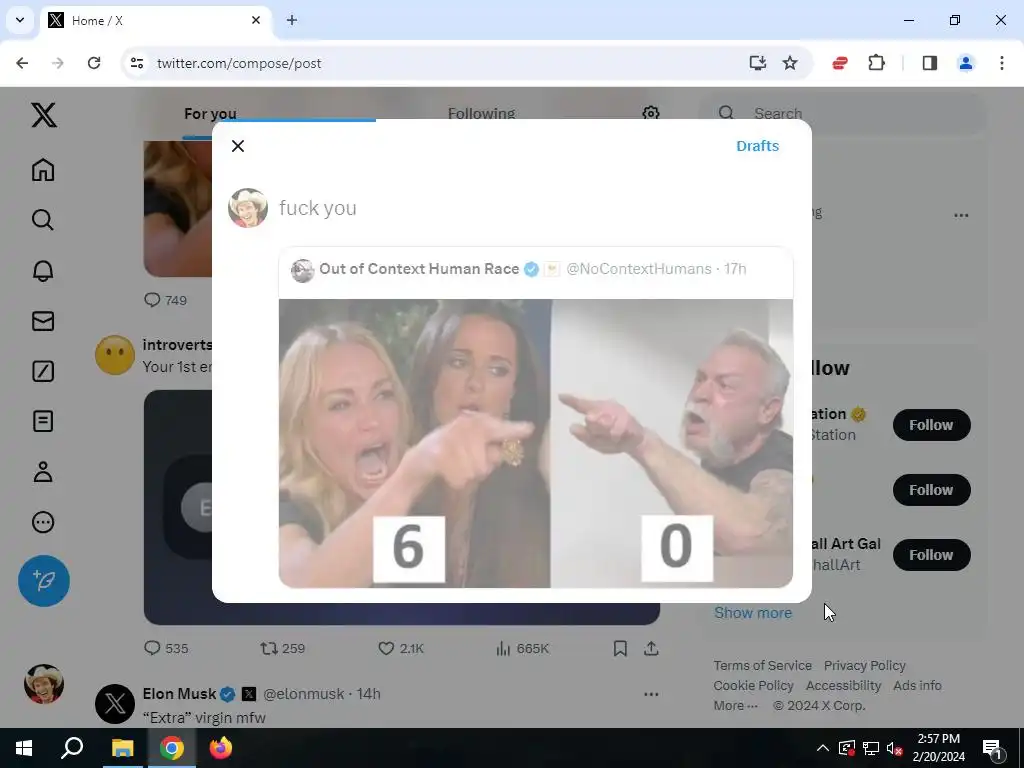Open Terms of Service link
This screenshot has height=768, width=1024.
coord(762,665)
